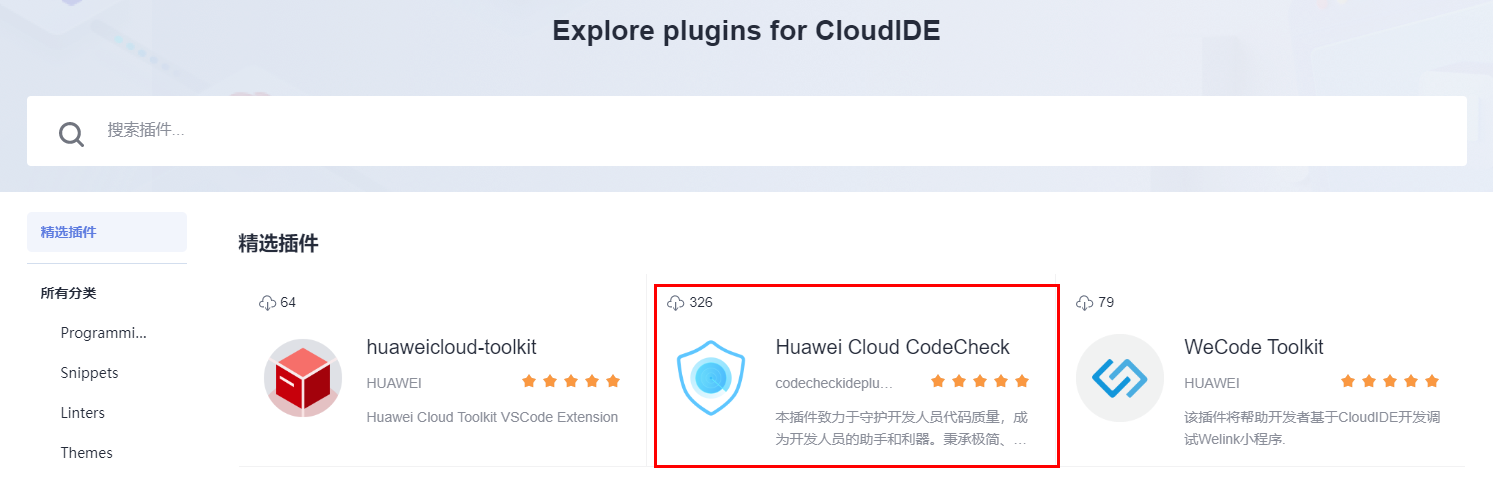Click the star rating of Huawei Cloud CodeCheck
Viewport: 1493px width, 482px height.
(x=980, y=381)
